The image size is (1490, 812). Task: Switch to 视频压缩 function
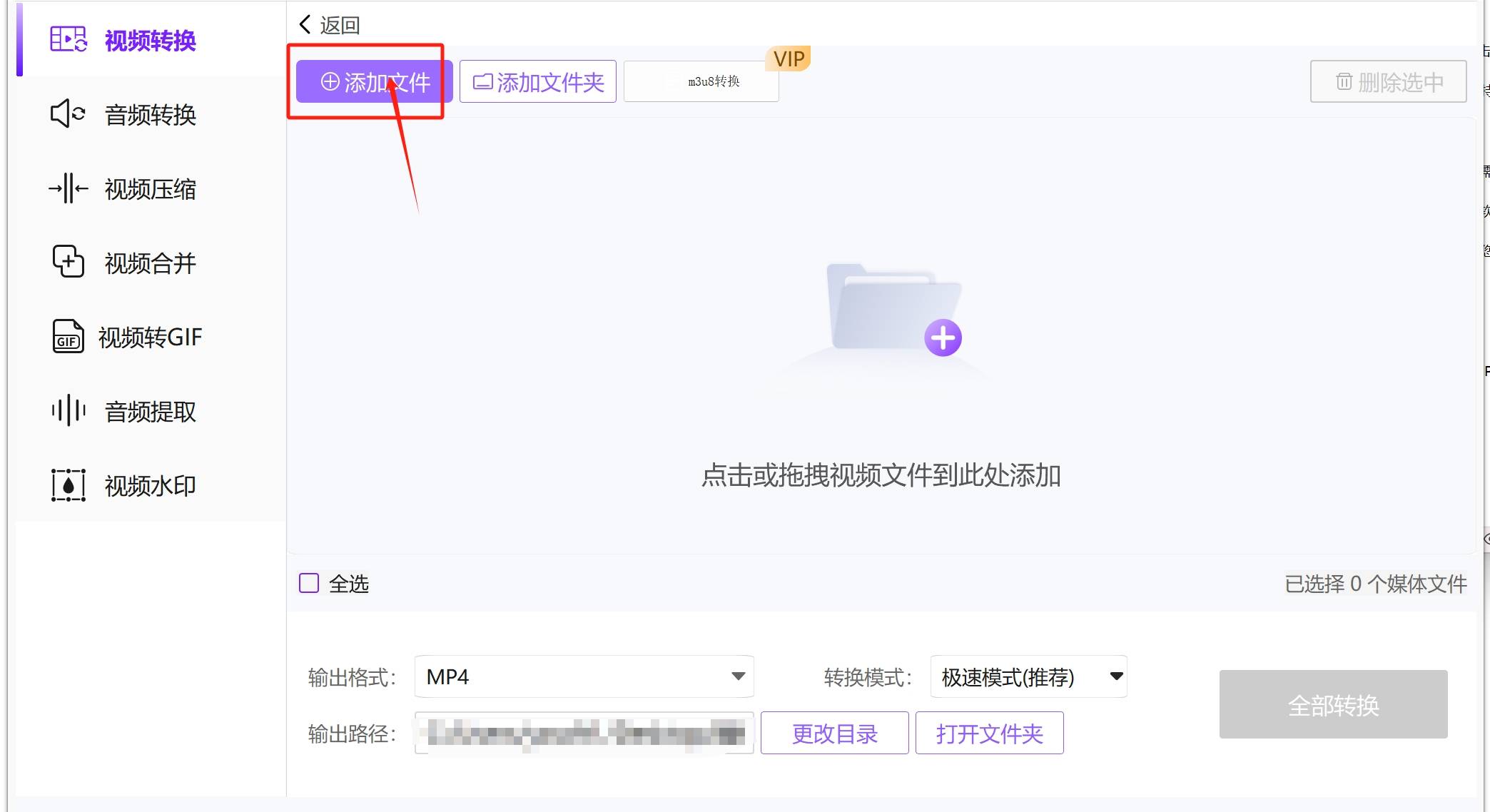pyautogui.click(x=150, y=188)
